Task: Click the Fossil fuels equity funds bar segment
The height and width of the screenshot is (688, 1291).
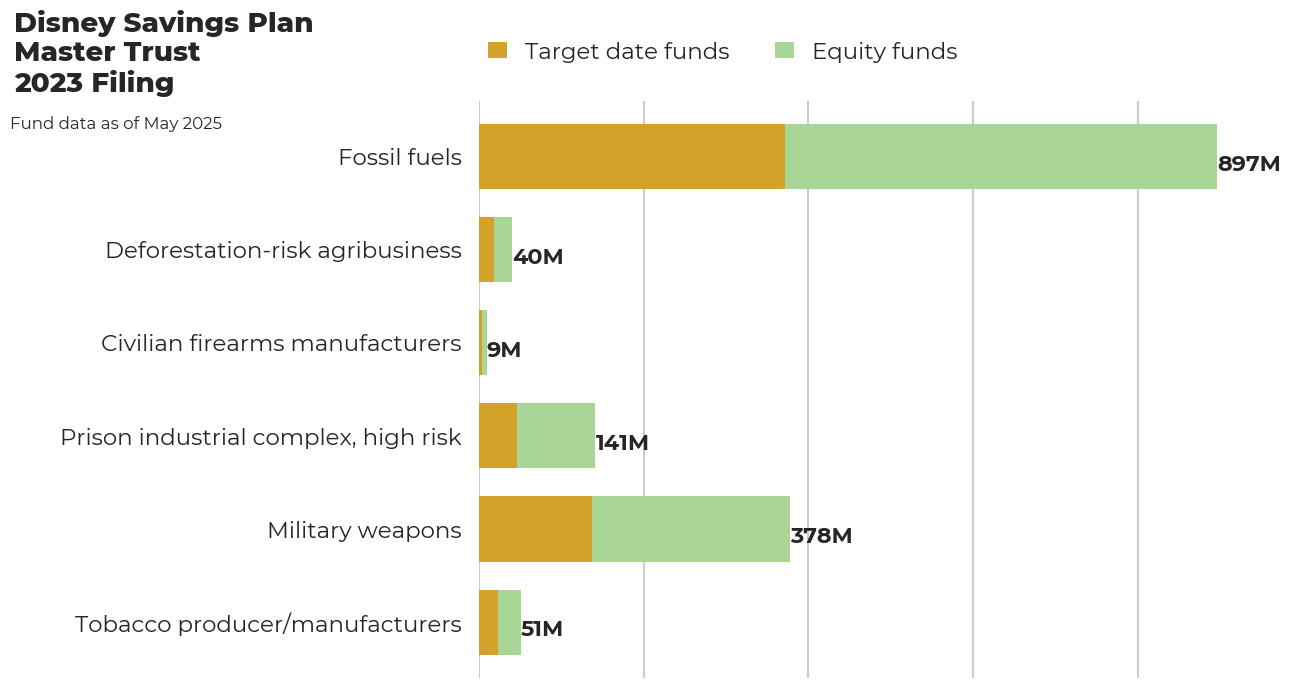Action: [1001, 157]
